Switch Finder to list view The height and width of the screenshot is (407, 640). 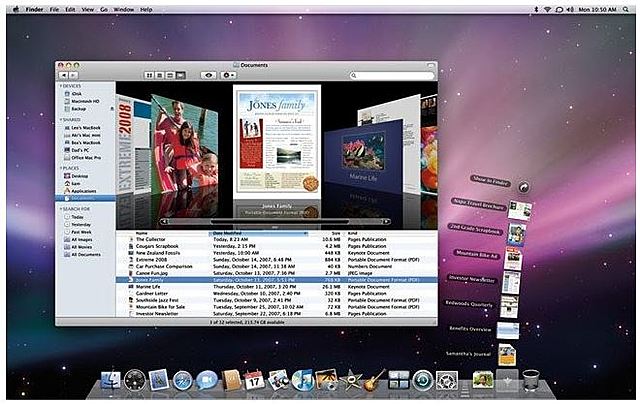pos(160,76)
